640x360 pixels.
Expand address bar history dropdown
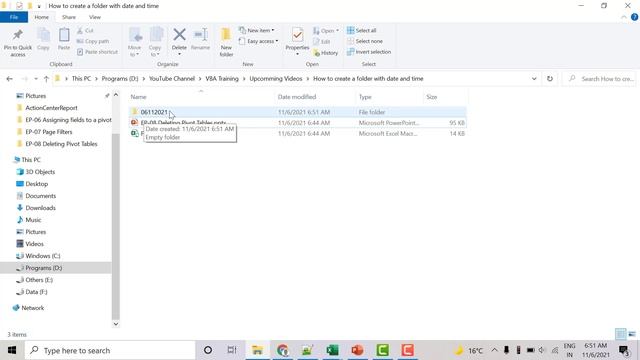534,79
